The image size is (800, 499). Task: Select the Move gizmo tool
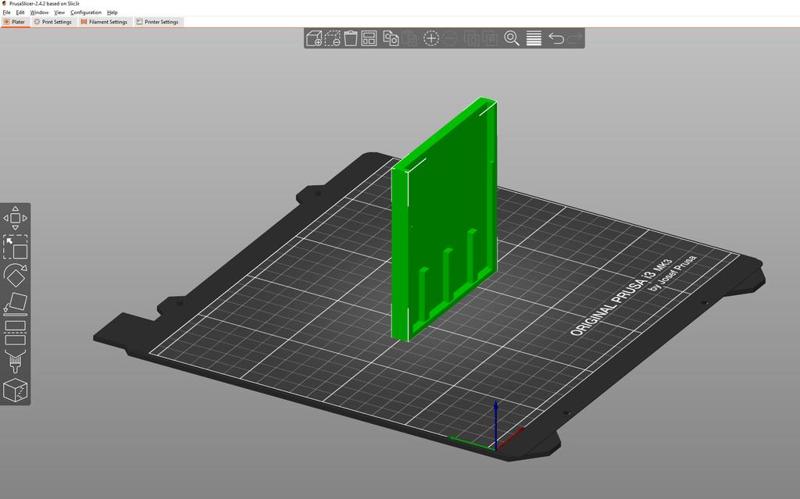pos(15,218)
